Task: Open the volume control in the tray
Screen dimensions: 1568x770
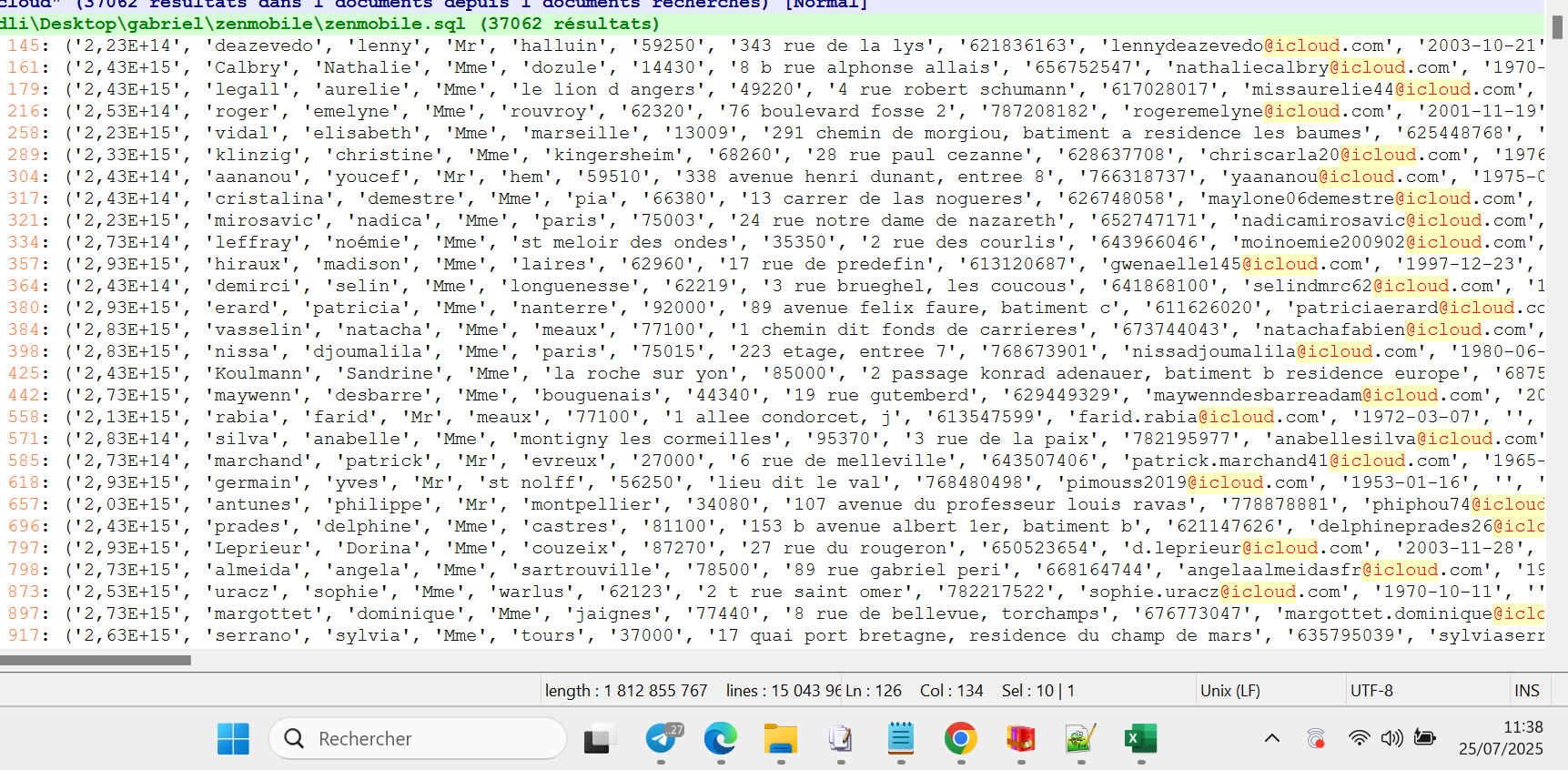Action: [1391, 738]
